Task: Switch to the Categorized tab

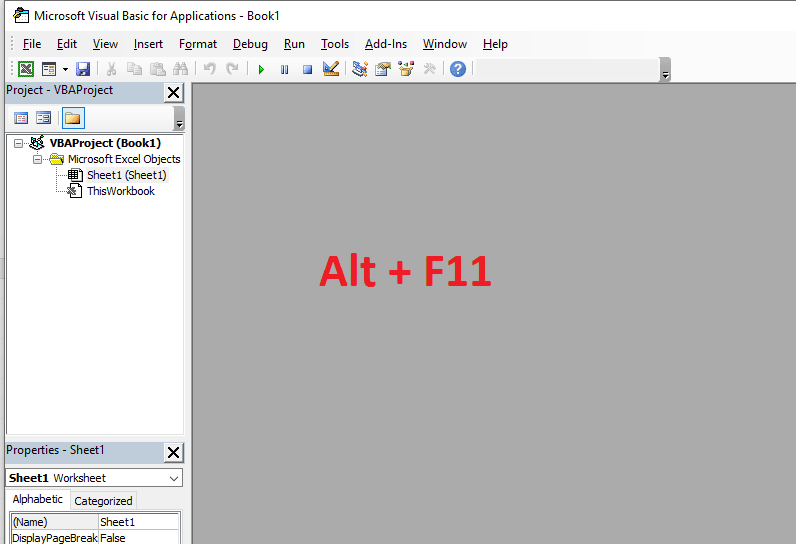Action: (x=103, y=501)
